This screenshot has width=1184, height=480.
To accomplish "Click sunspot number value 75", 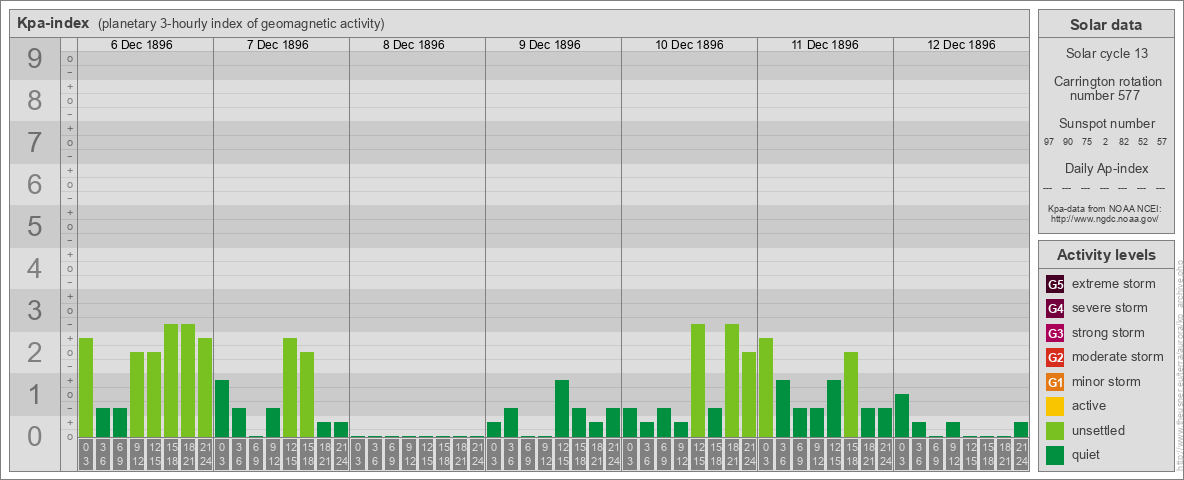I will (1087, 142).
